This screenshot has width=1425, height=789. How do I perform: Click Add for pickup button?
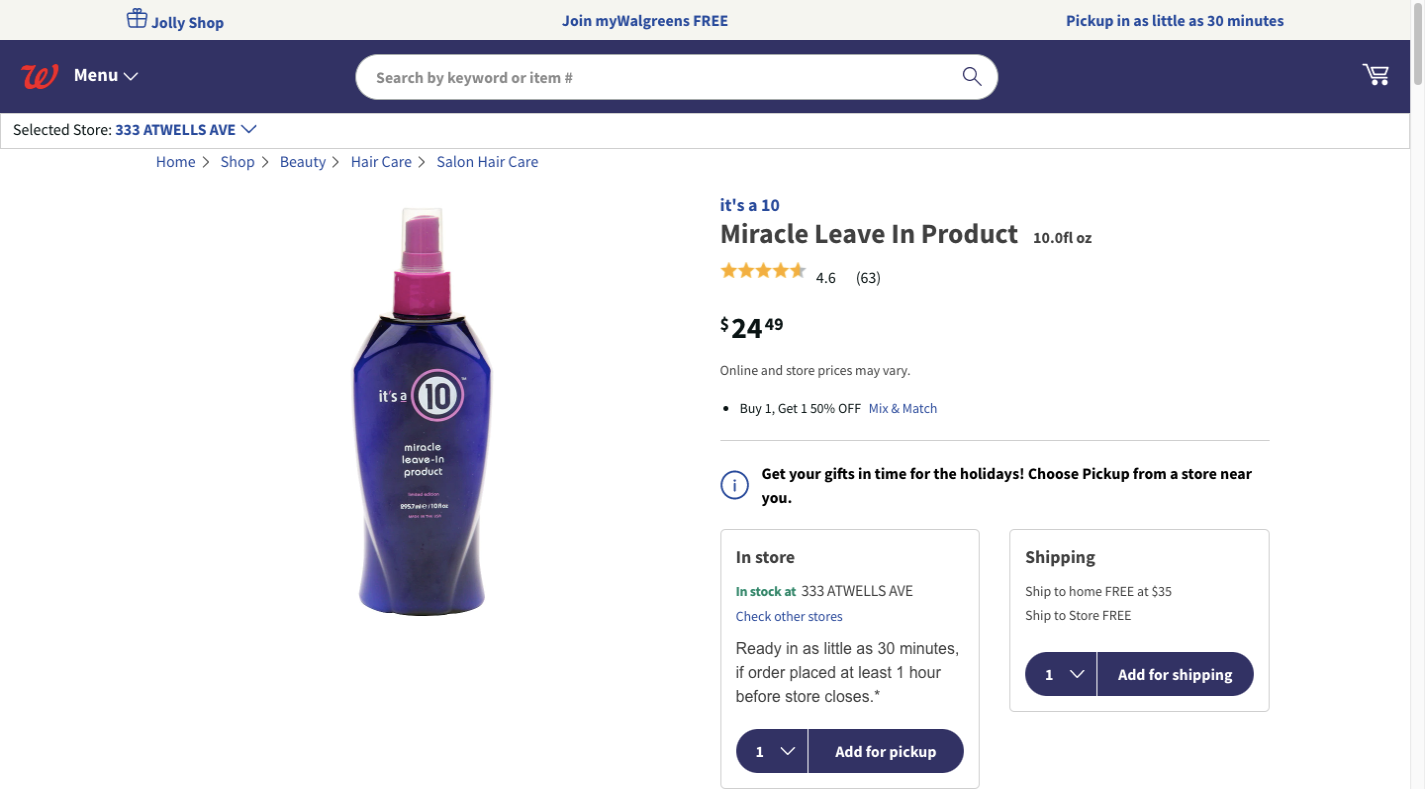point(885,752)
